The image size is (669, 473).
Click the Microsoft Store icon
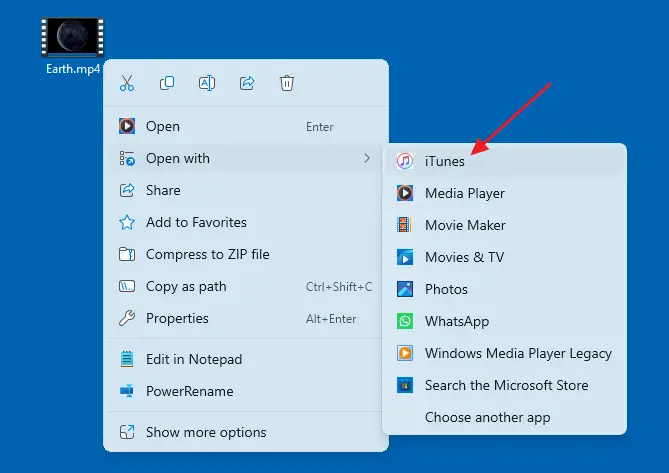click(404, 385)
